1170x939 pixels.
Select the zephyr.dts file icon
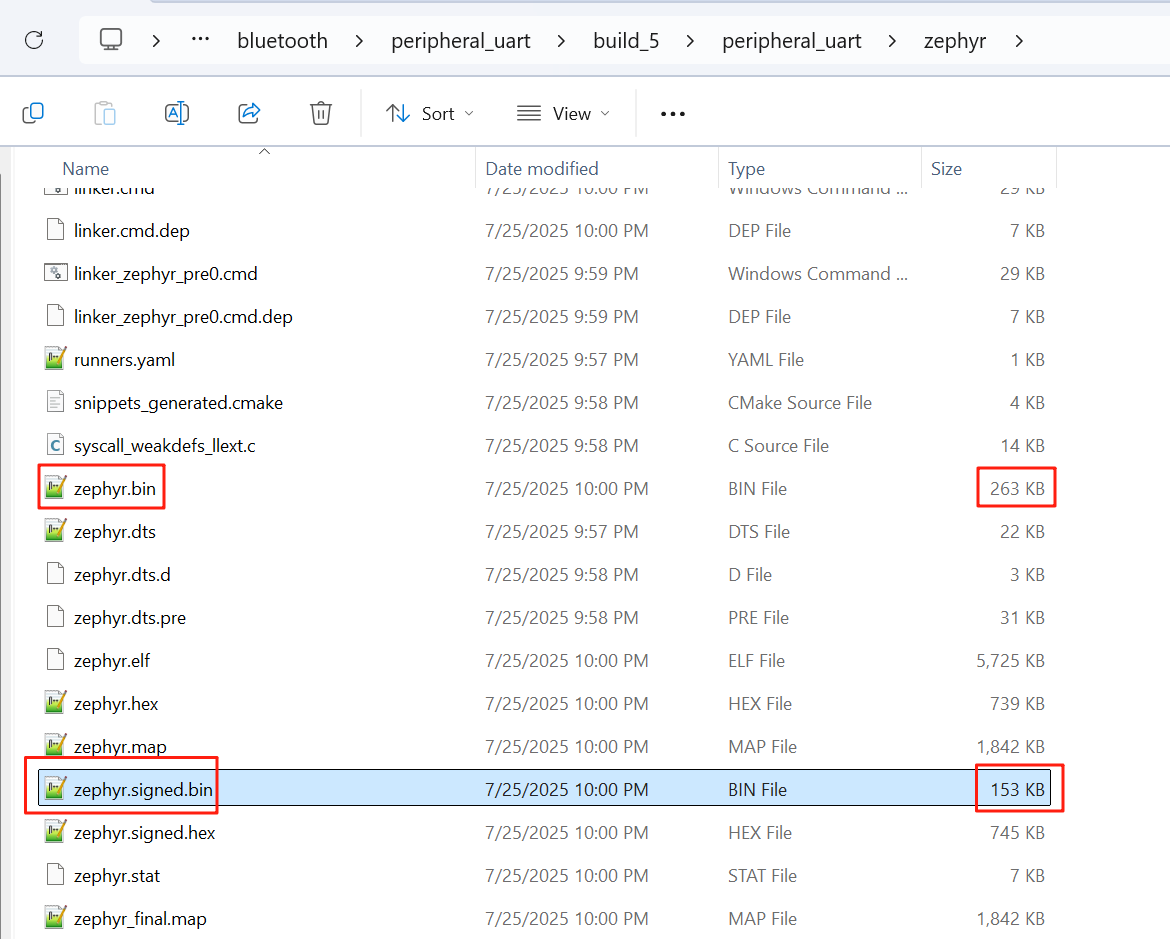pyautogui.click(x=55, y=531)
